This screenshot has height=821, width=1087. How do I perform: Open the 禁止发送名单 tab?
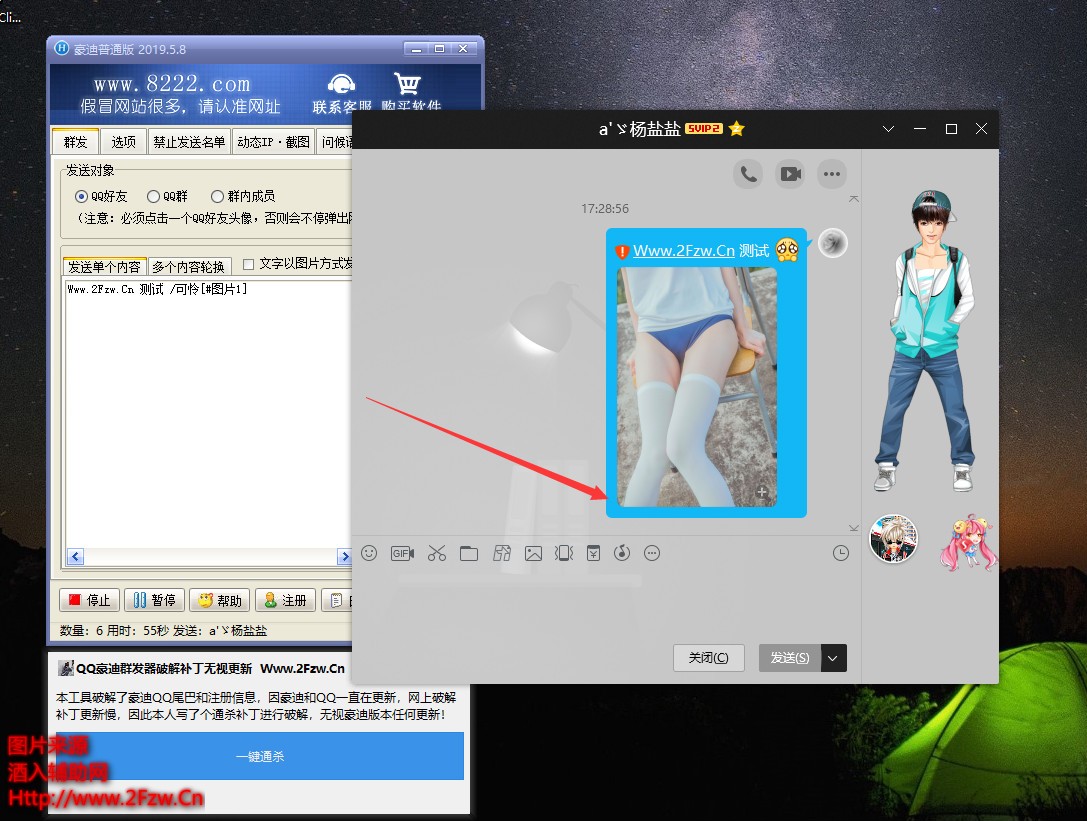click(x=189, y=141)
